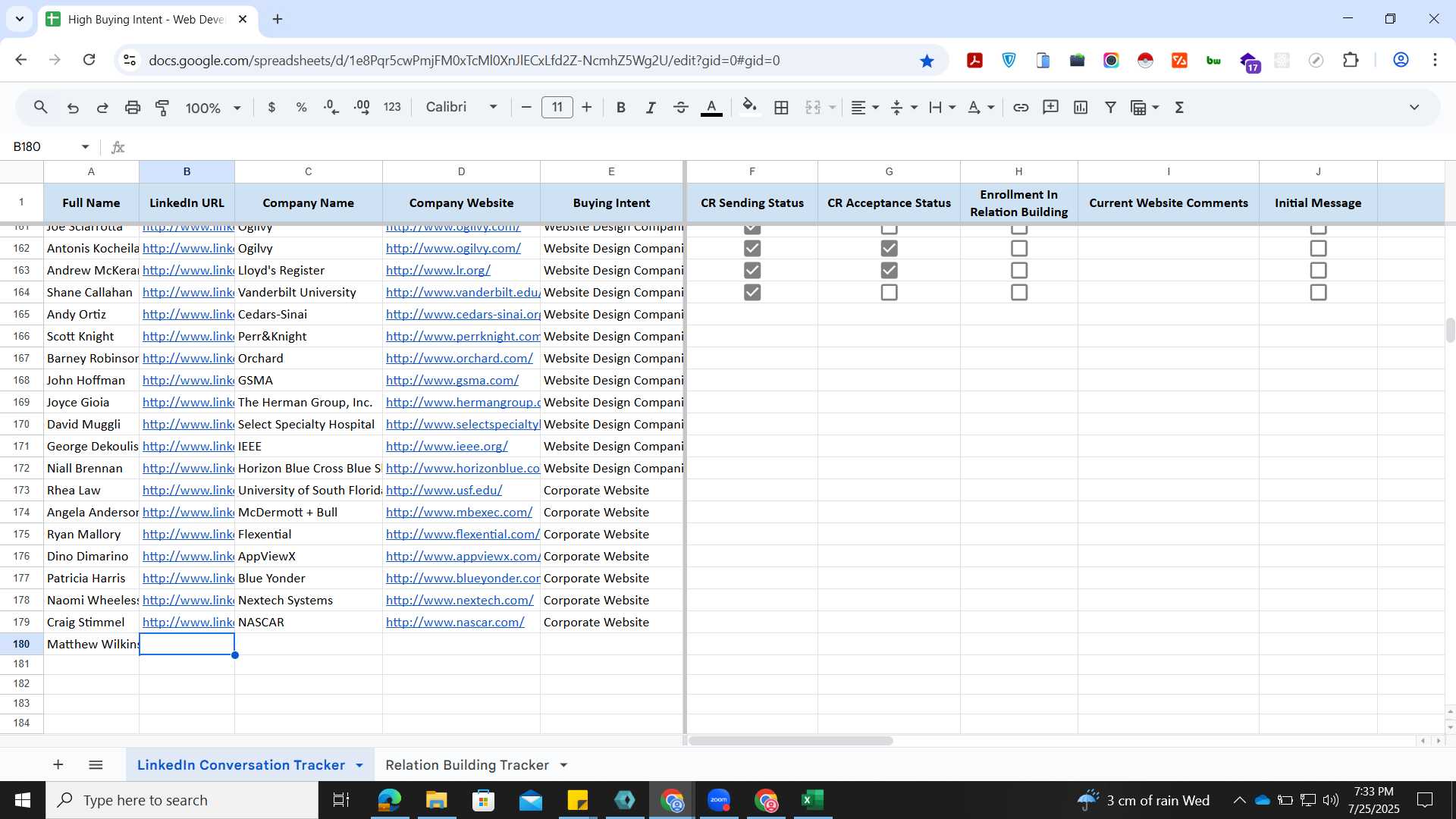The image size is (1456, 819).
Task: Format as currency
Action: [271, 108]
